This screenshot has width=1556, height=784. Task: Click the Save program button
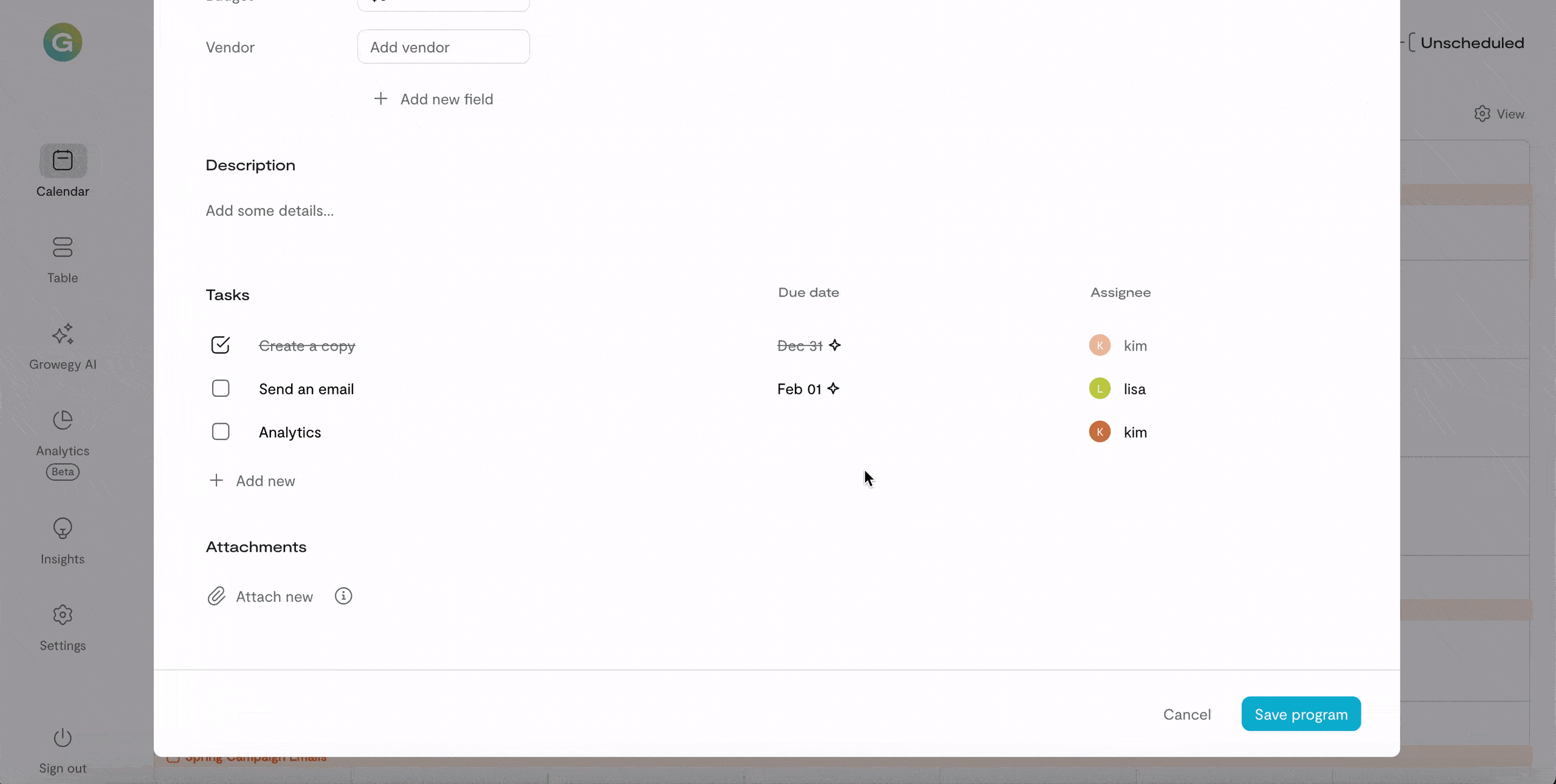pyautogui.click(x=1301, y=714)
